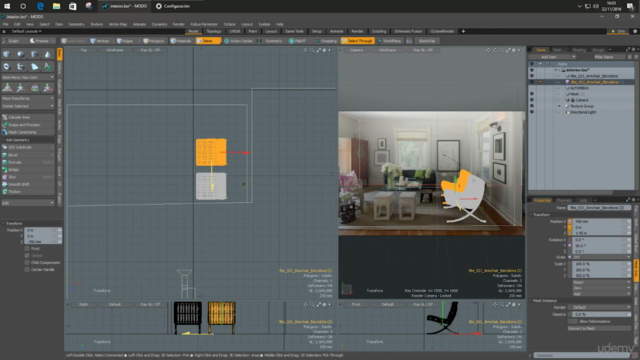
Task: Toggle visibility eye for Directional Light
Action: point(531,112)
